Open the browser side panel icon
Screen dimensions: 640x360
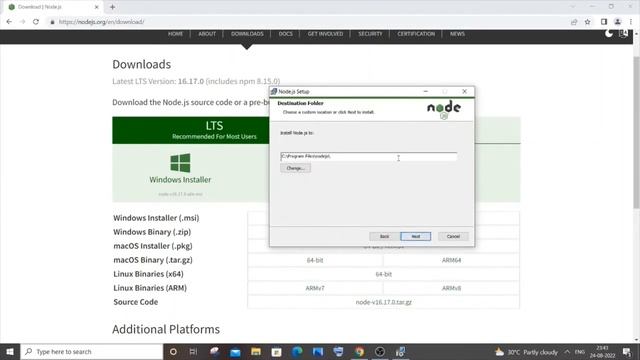(604, 22)
